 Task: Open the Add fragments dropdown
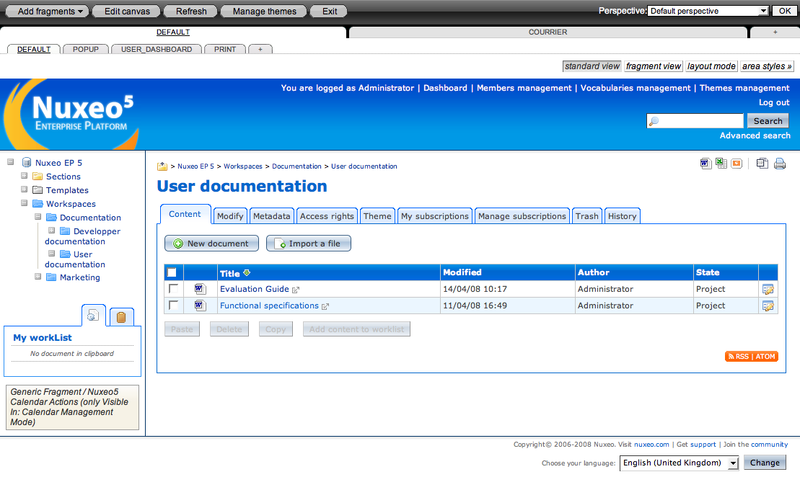click(x=46, y=11)
